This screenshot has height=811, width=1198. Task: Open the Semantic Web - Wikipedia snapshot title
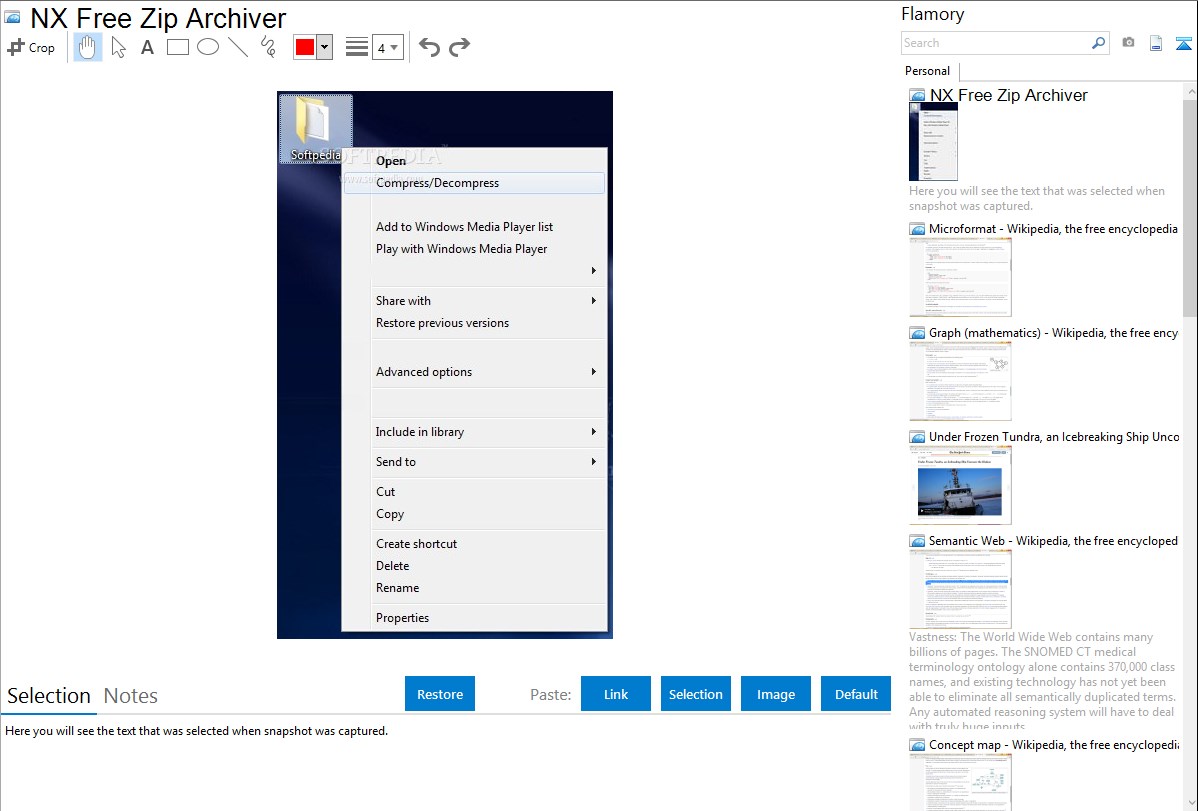[x=1053, y=541]
